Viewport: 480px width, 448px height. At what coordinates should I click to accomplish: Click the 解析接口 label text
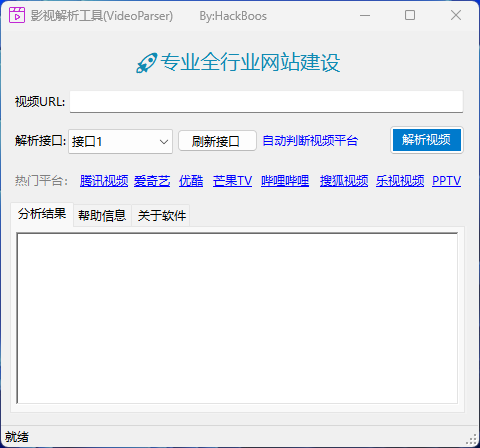tap(40, 141)
